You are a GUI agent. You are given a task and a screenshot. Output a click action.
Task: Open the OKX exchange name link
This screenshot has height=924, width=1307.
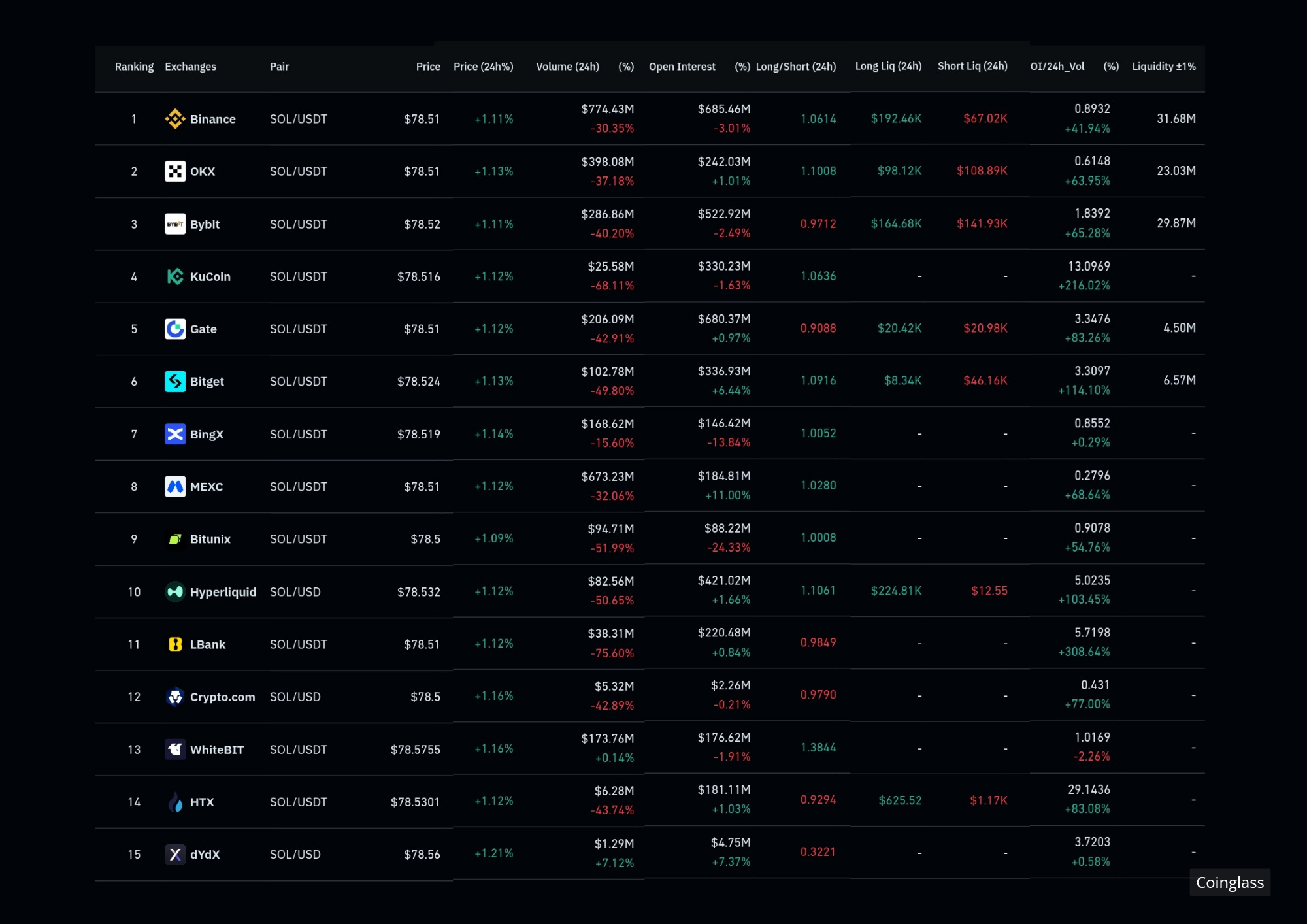point(203,171)
